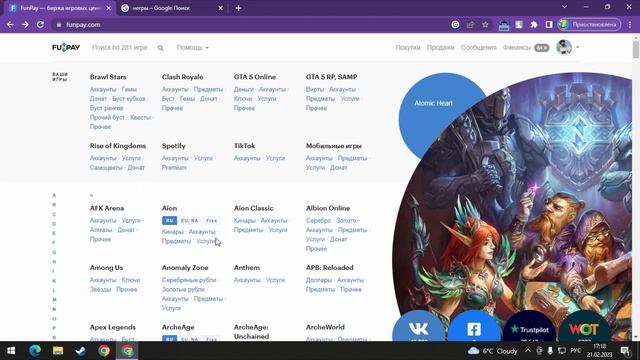Open Premium under Spotify
The image size is (640, 360).
pyautogui.click(x=174, y=168)
